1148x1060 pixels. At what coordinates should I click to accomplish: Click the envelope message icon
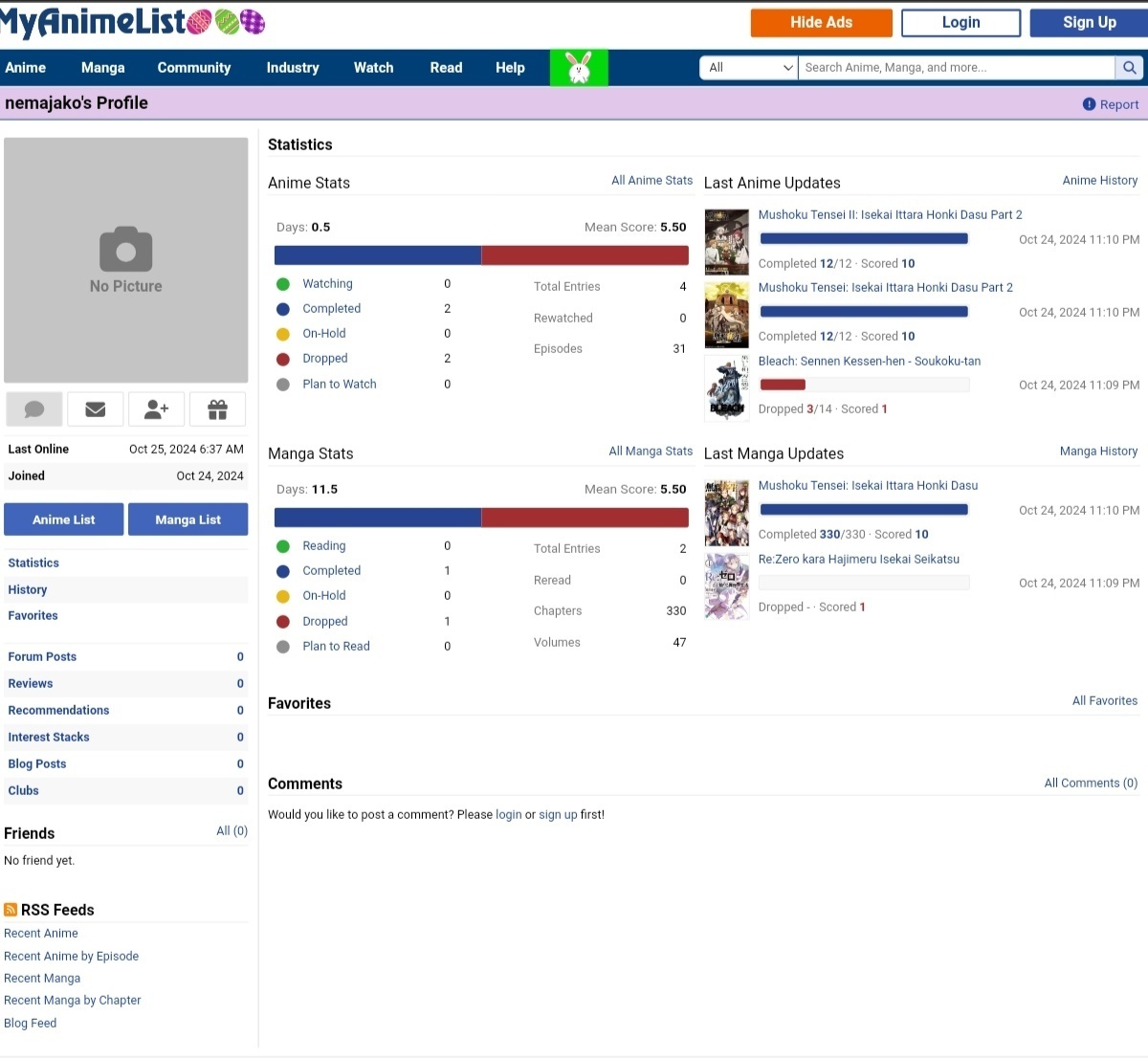[96, 409]
